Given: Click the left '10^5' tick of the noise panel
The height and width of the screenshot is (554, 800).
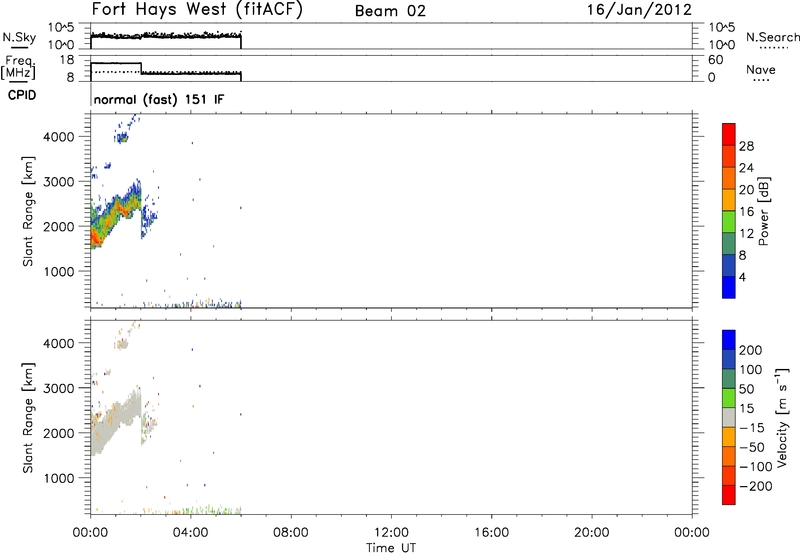Looking at the screenshot, I should pyautogui.click(x=61, y=28).
